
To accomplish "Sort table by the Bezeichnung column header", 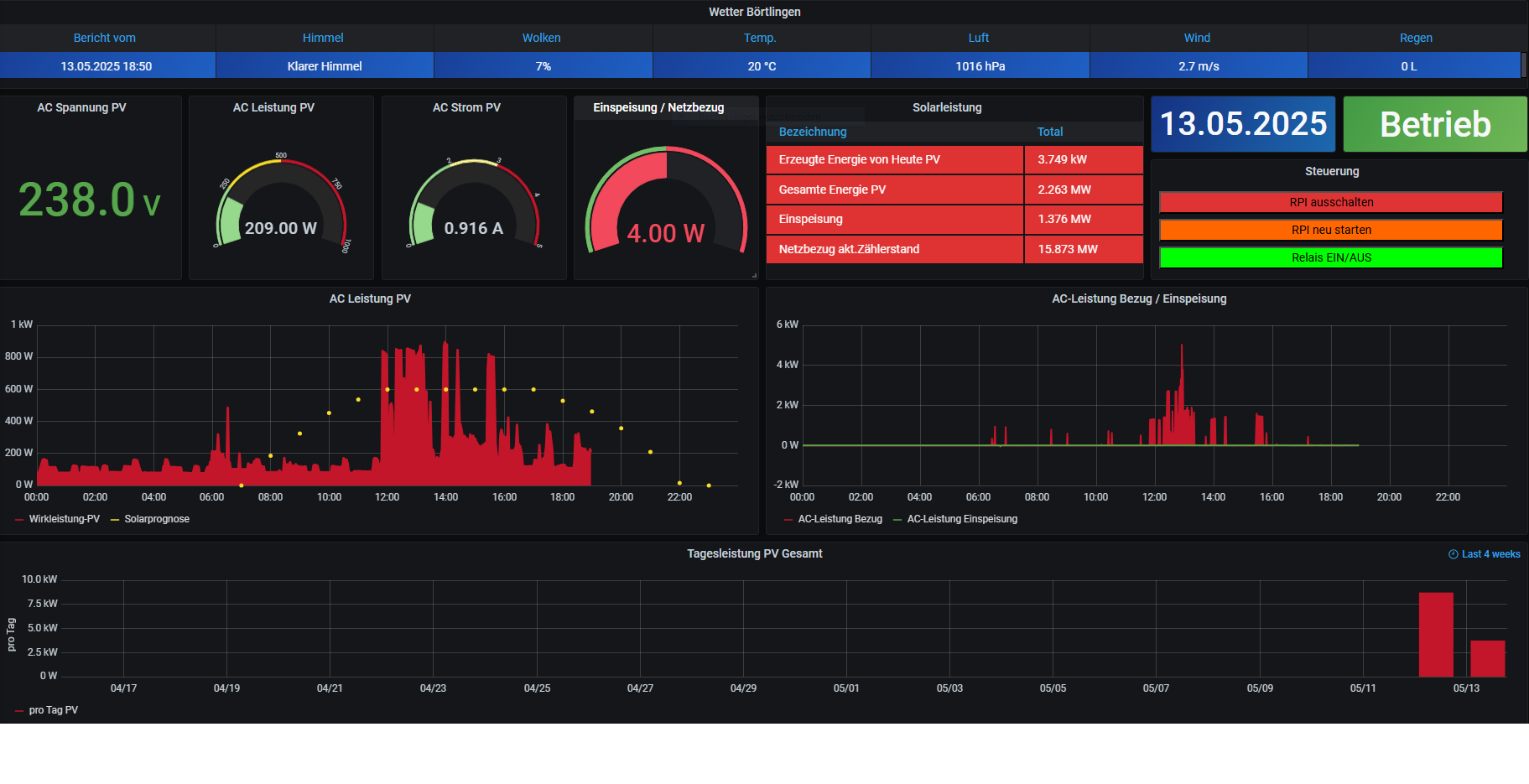I will [812, 132].
